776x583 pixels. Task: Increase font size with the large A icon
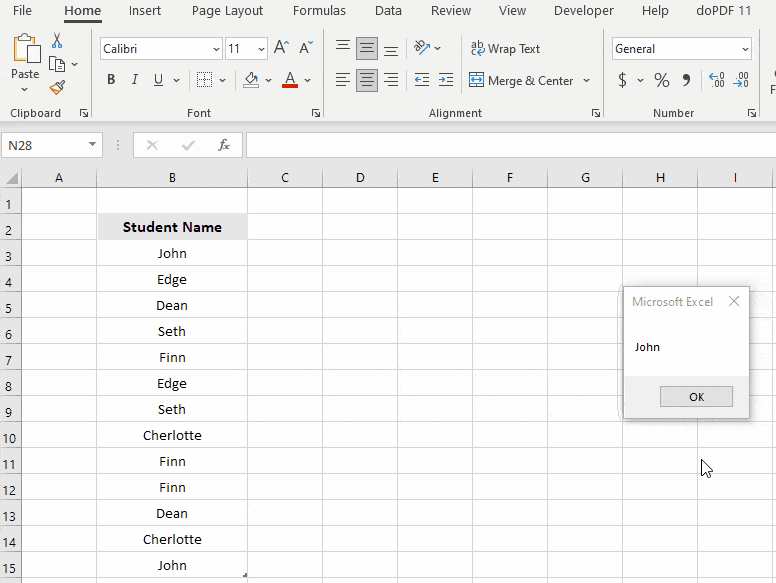pyautogui.click(x=281, y=48)
